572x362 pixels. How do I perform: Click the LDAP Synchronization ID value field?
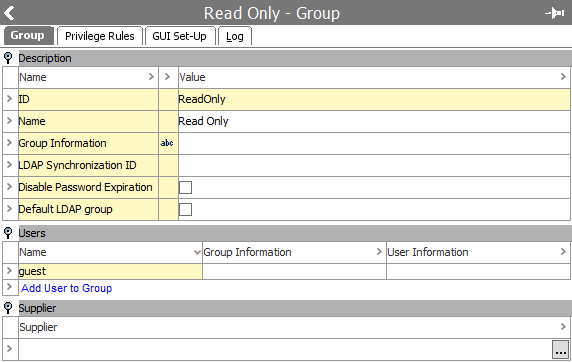[374, 165]
